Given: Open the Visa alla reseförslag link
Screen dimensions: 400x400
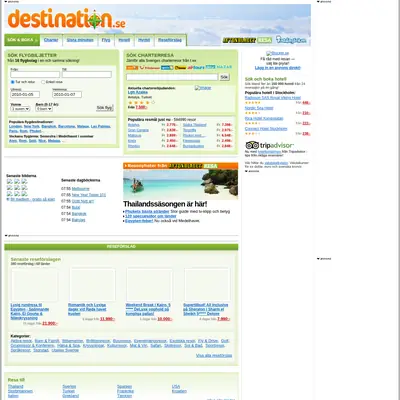Looking at the screenshot, I should click(x=214, y=356).
